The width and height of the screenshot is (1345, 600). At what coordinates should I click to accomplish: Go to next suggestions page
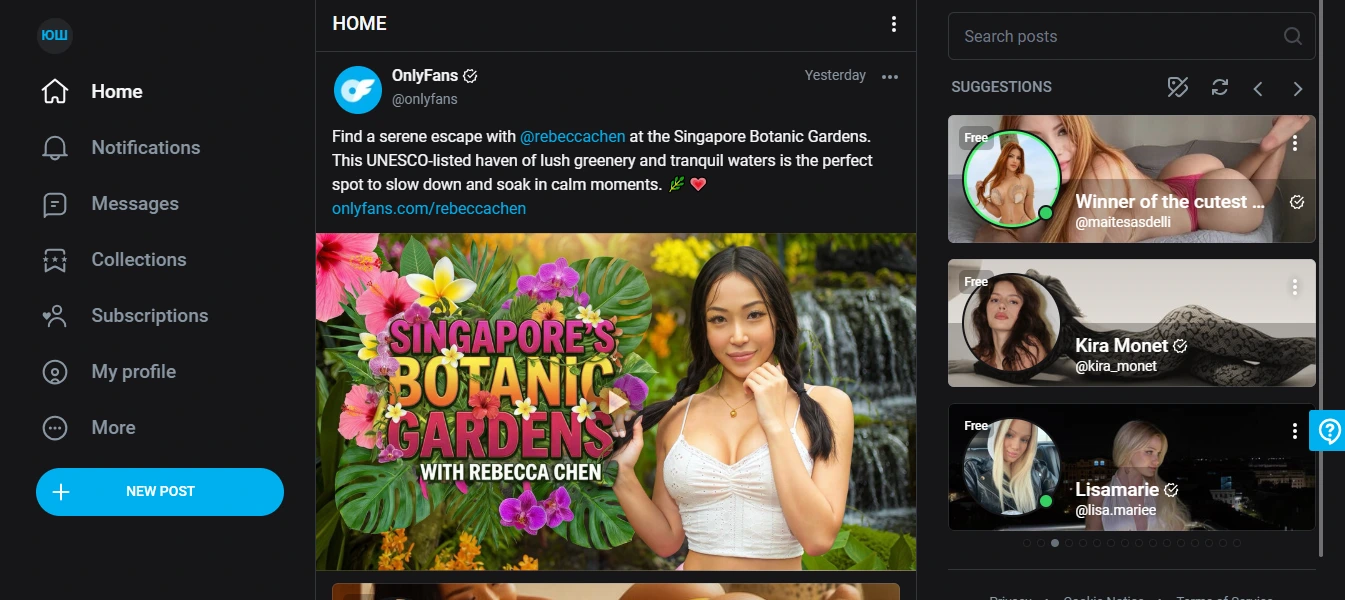(1298, 88)
